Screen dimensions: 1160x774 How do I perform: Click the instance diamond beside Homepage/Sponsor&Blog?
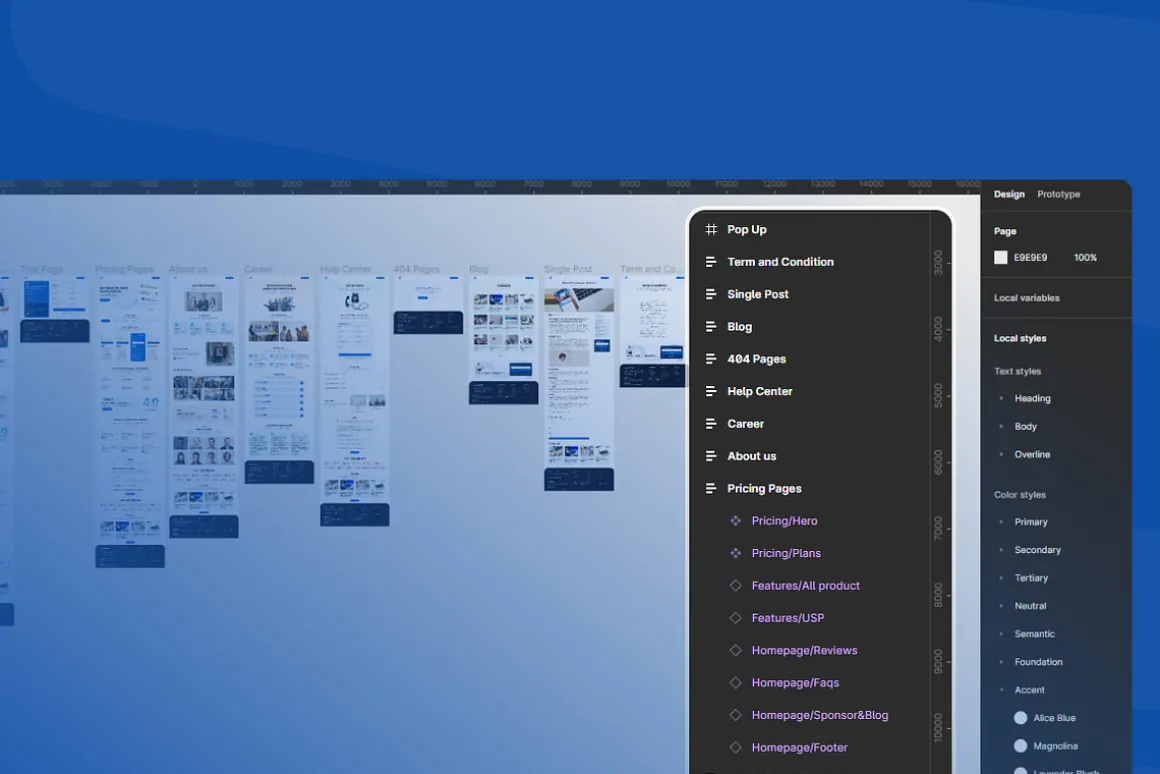735,715
